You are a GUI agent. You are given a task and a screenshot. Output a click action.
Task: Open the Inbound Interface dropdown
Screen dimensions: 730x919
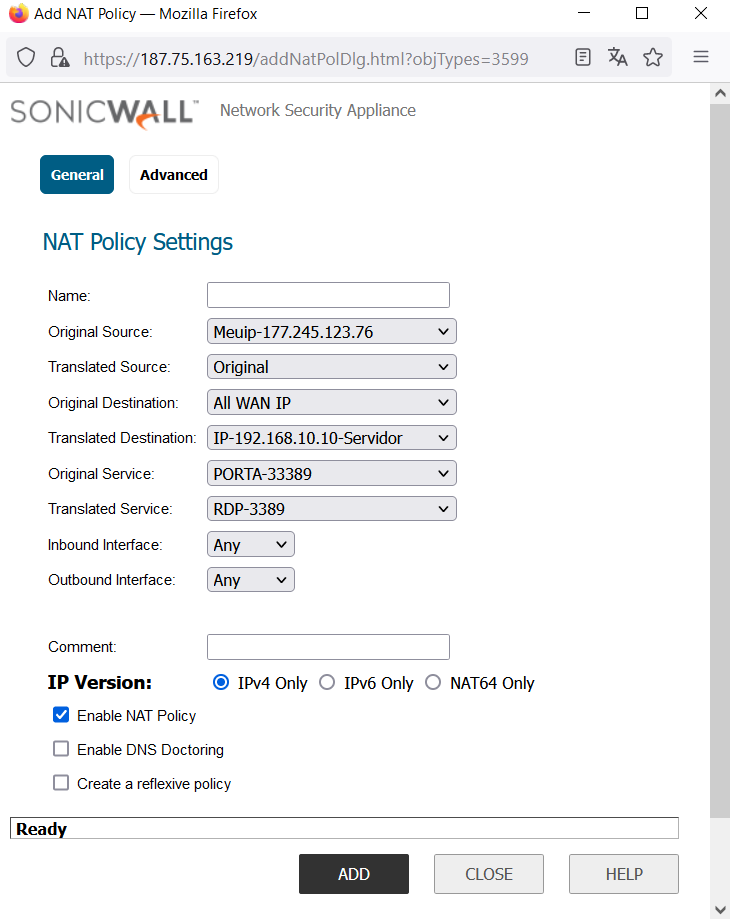251,545
